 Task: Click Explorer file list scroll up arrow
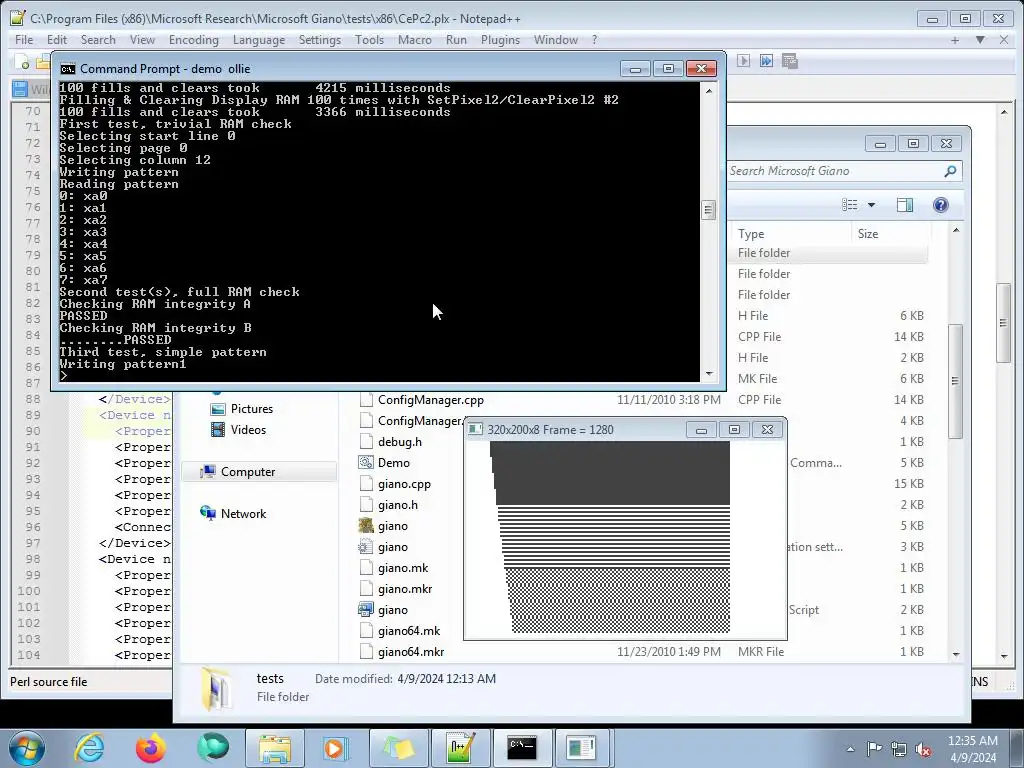pos(955,230)
